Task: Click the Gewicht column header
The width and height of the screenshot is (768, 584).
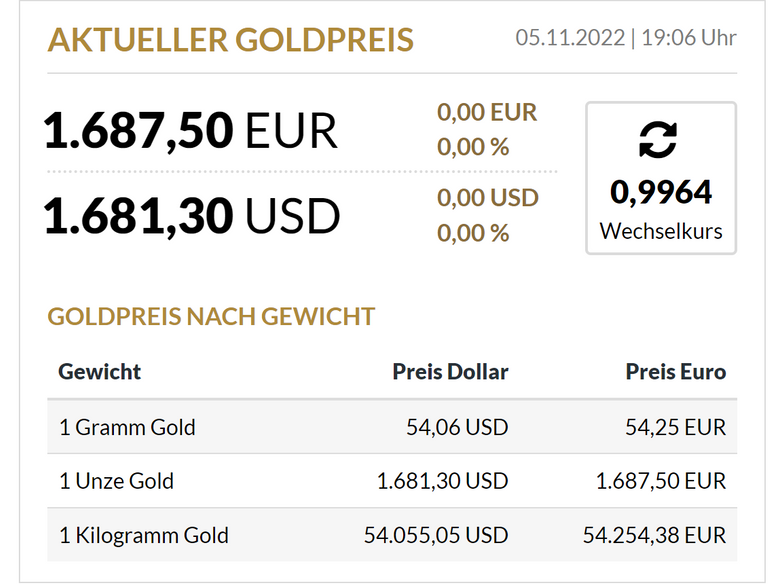Action: coord(100,372)
